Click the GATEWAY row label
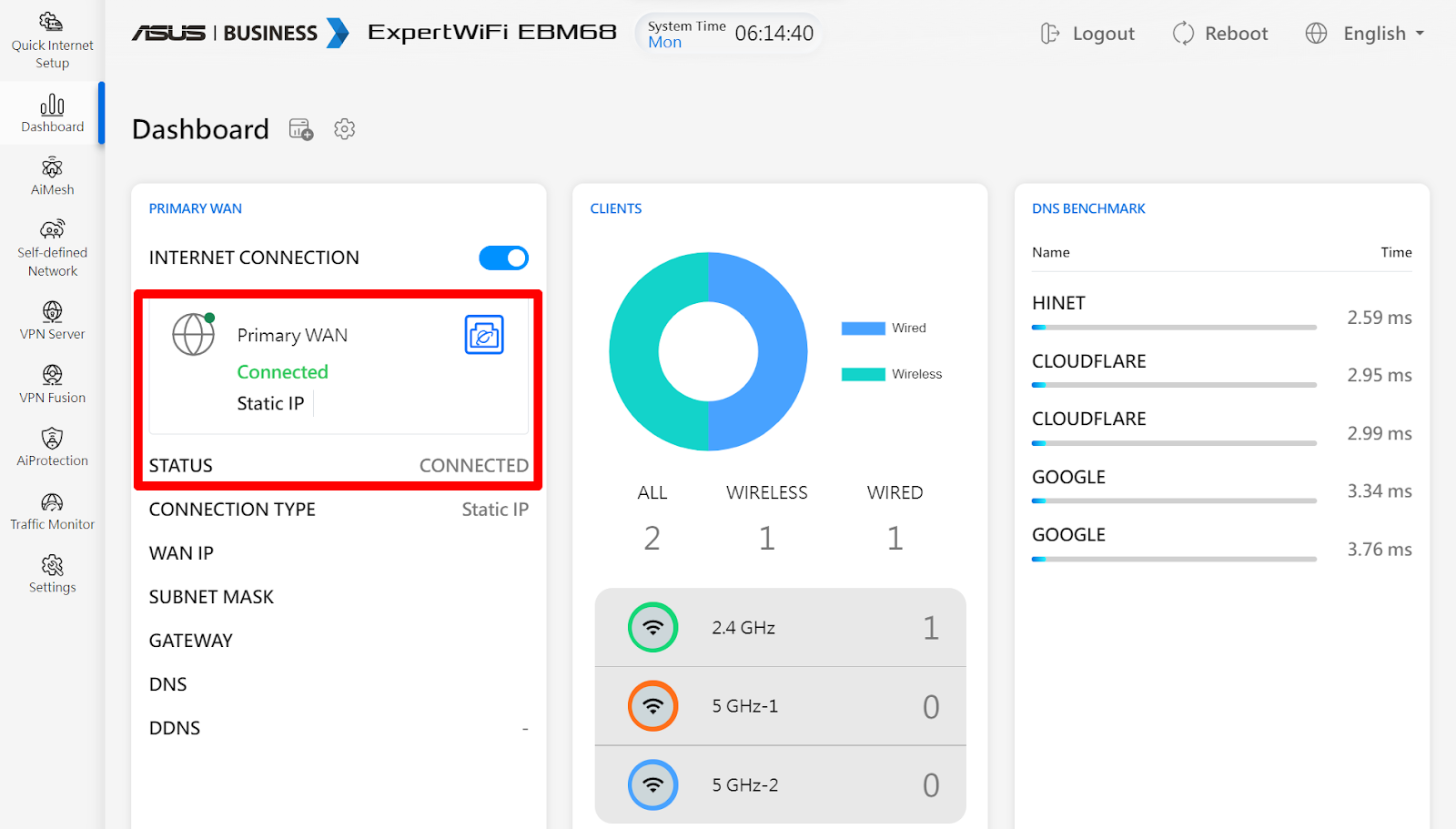Screen dimensions: 1456x829 (x=191, y=641)
